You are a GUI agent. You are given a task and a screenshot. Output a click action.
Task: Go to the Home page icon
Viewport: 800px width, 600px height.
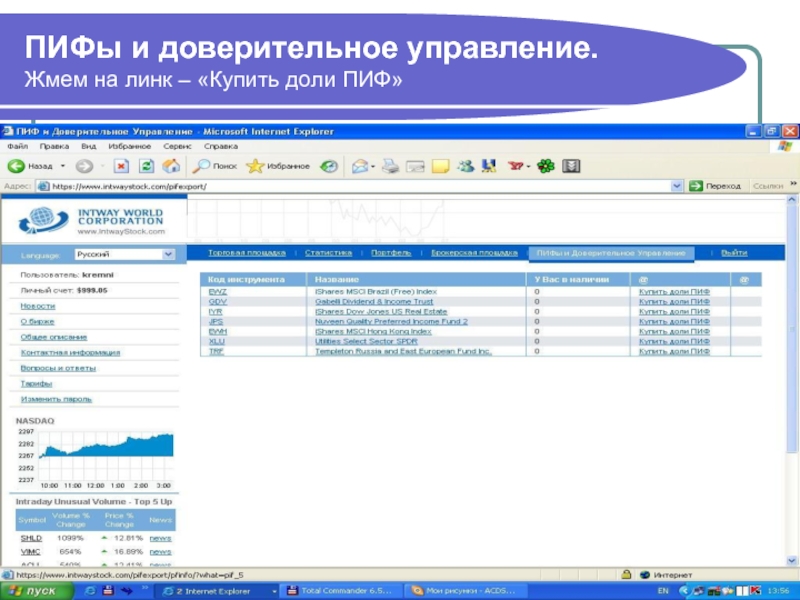click(171, 166)
